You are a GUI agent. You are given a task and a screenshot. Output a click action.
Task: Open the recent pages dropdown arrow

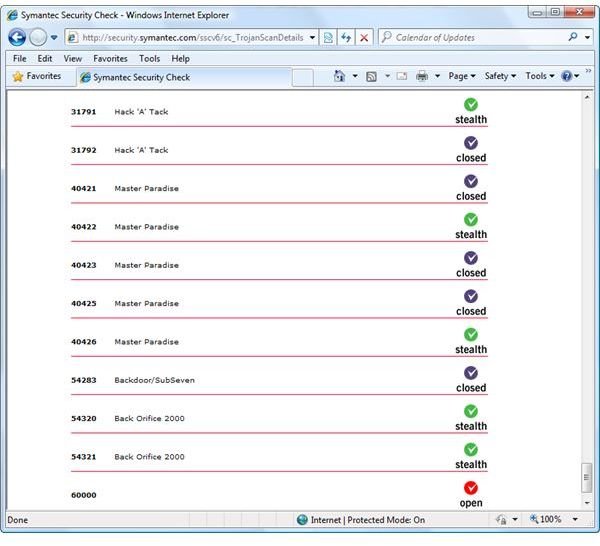[54, 37]
